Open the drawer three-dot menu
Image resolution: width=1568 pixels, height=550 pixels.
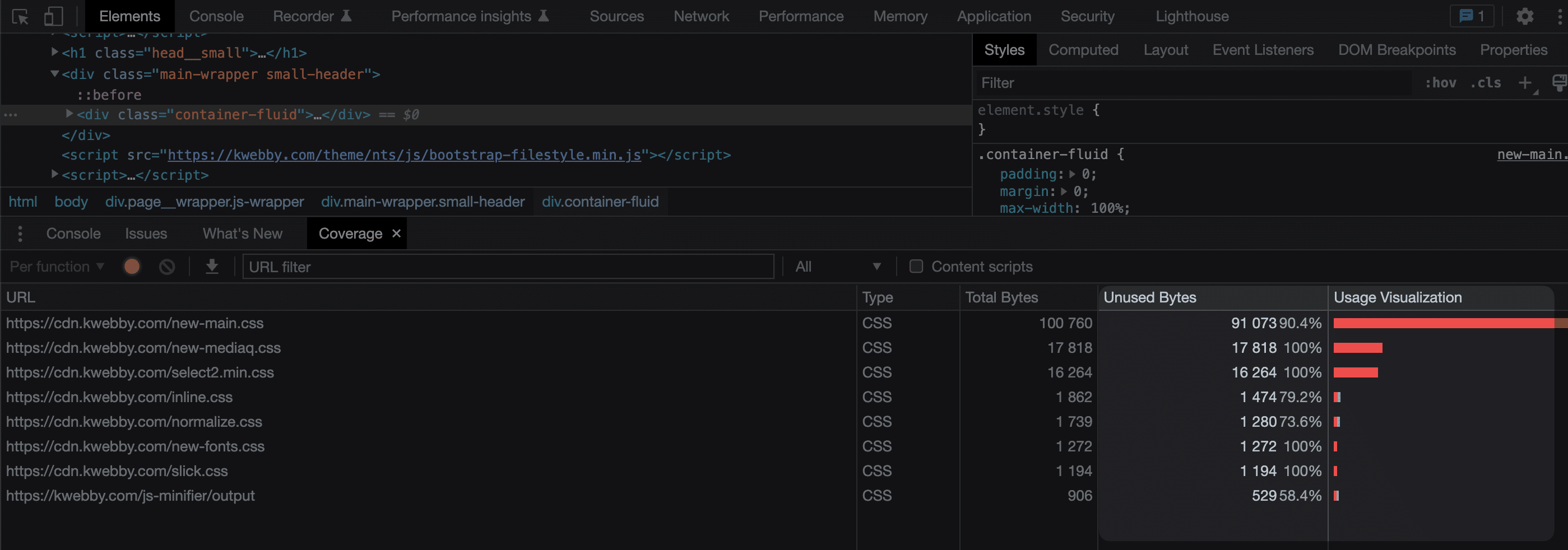click(x=20, y=234)
